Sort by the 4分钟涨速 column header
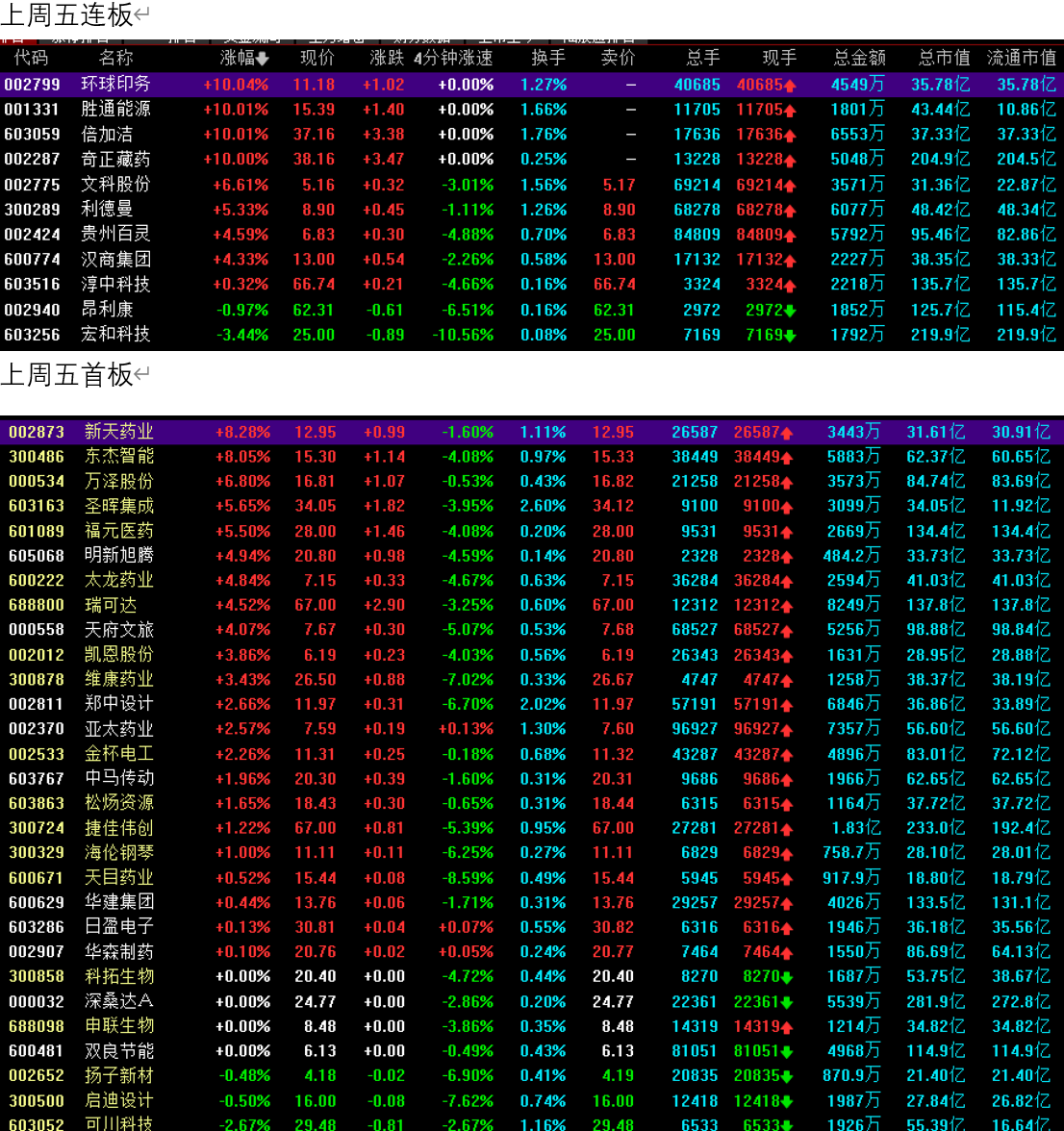The width and height of the screenshot is (1064, 1131). pyautogui.click(x=454, y=59)
